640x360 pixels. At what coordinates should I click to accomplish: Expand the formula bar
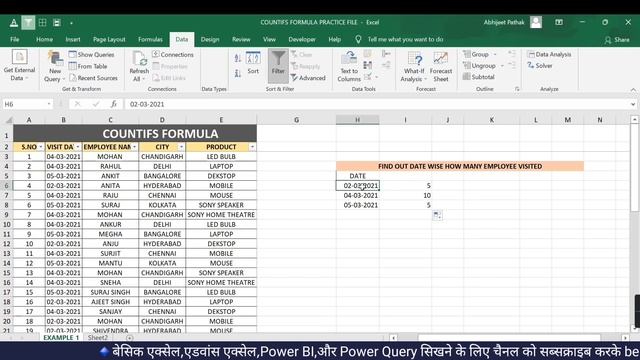[633, 104]
